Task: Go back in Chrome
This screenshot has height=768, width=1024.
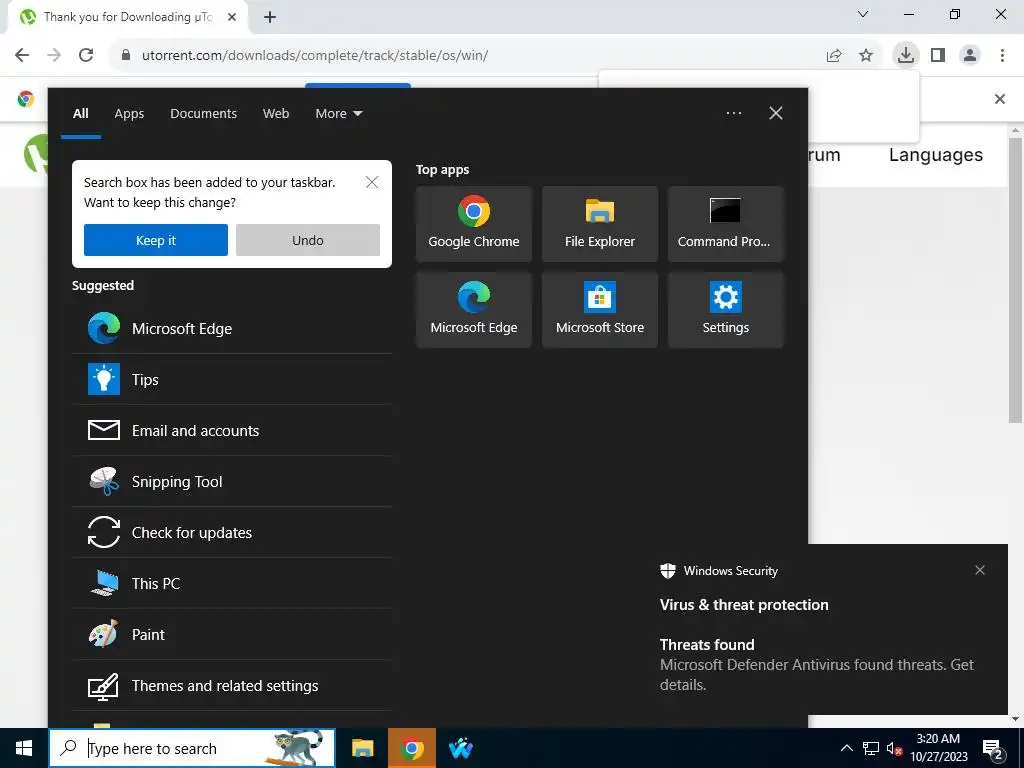Action: [22, 55]
